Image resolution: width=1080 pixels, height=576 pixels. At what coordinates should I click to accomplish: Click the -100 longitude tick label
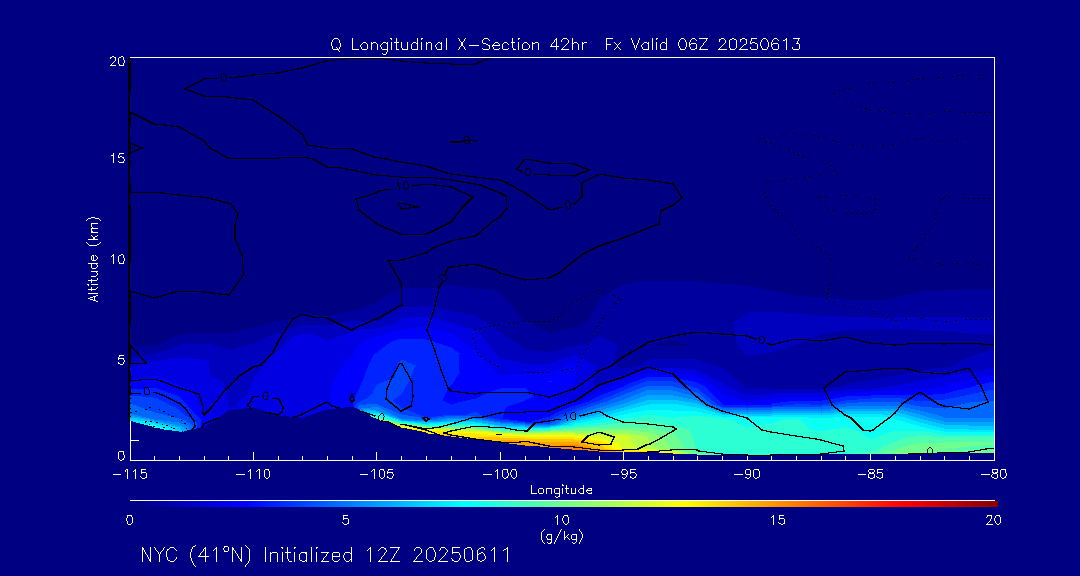[x=500, y=475]
